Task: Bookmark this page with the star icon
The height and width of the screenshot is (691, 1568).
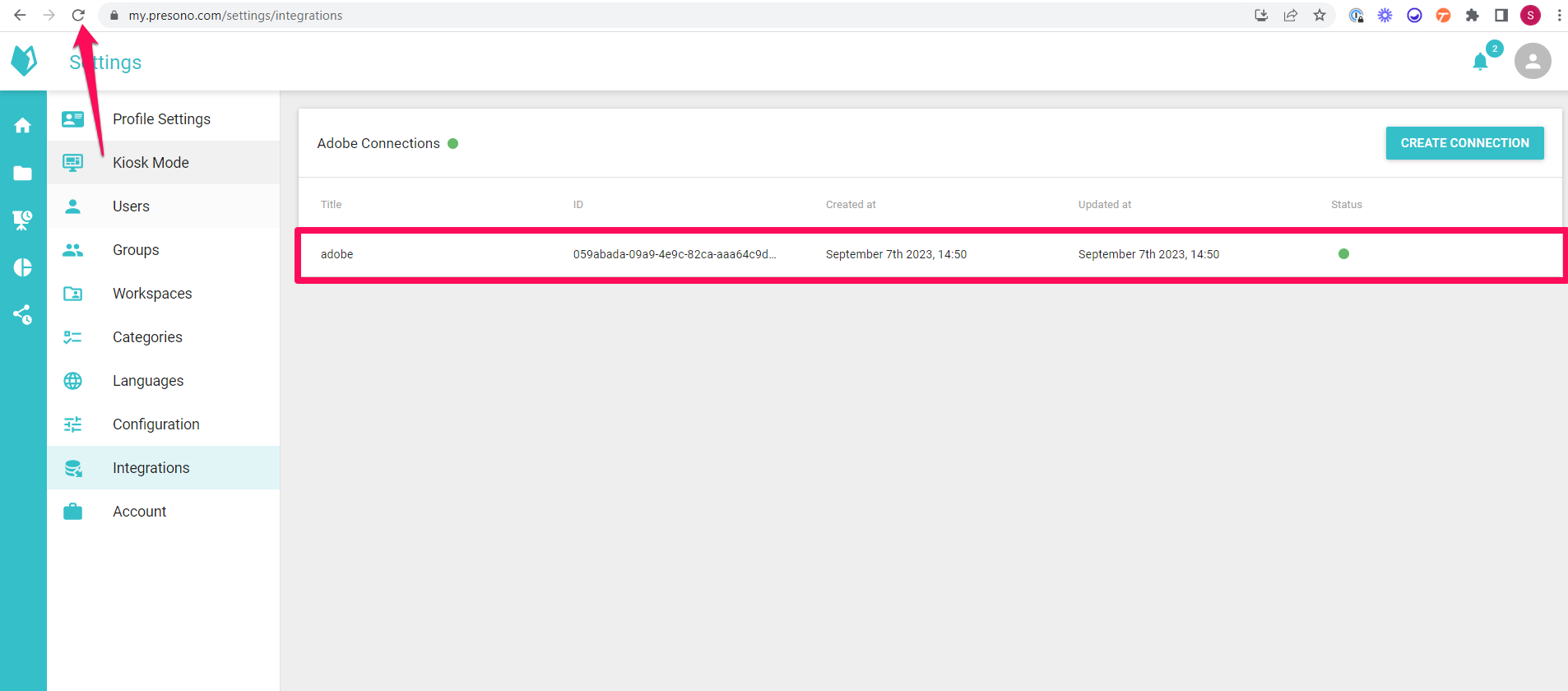Action: point(1320,15)
